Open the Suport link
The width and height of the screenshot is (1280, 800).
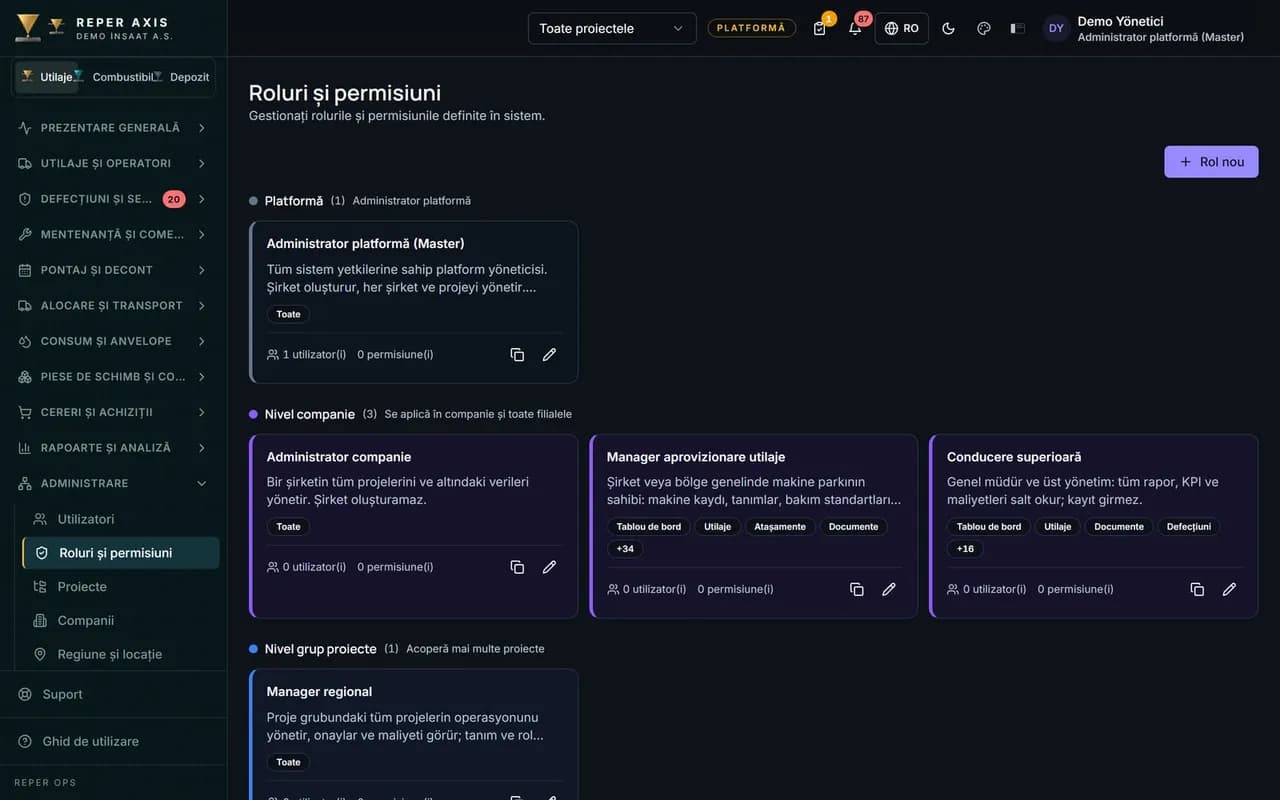(113, 694)
